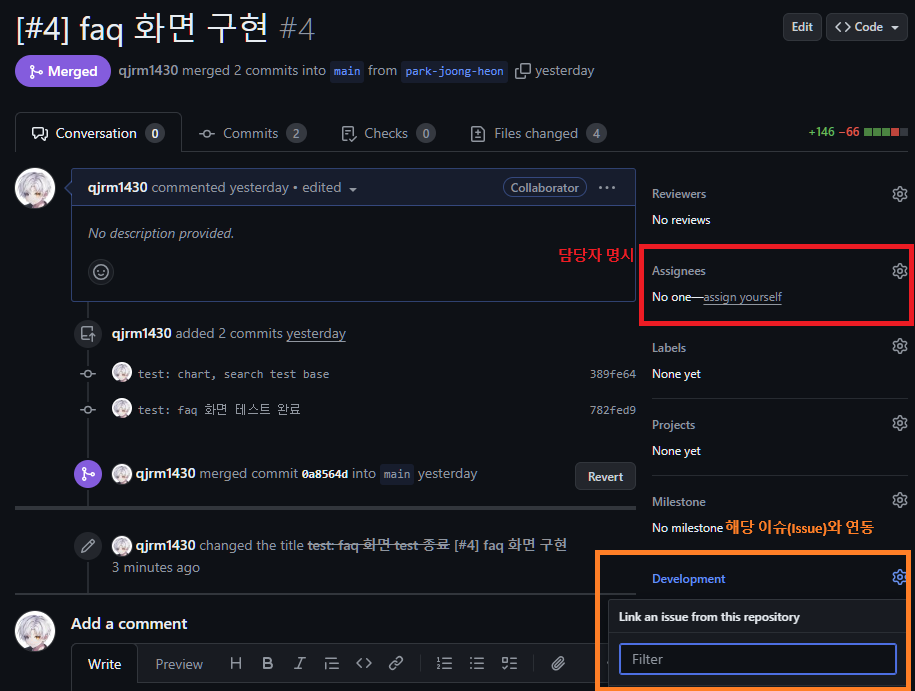Apply italic formatting in comment editor
Screen dimensions: 915x691
point(299,663)
